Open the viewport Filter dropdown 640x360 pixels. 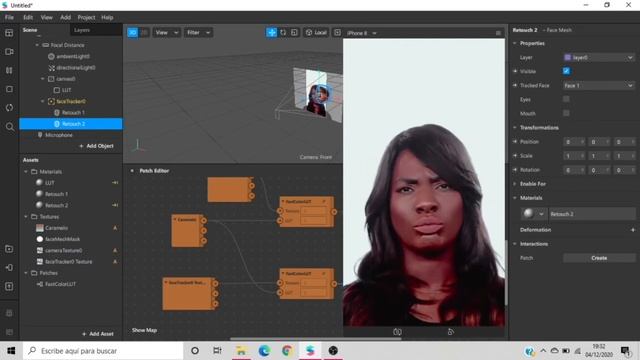coord(198,33)
